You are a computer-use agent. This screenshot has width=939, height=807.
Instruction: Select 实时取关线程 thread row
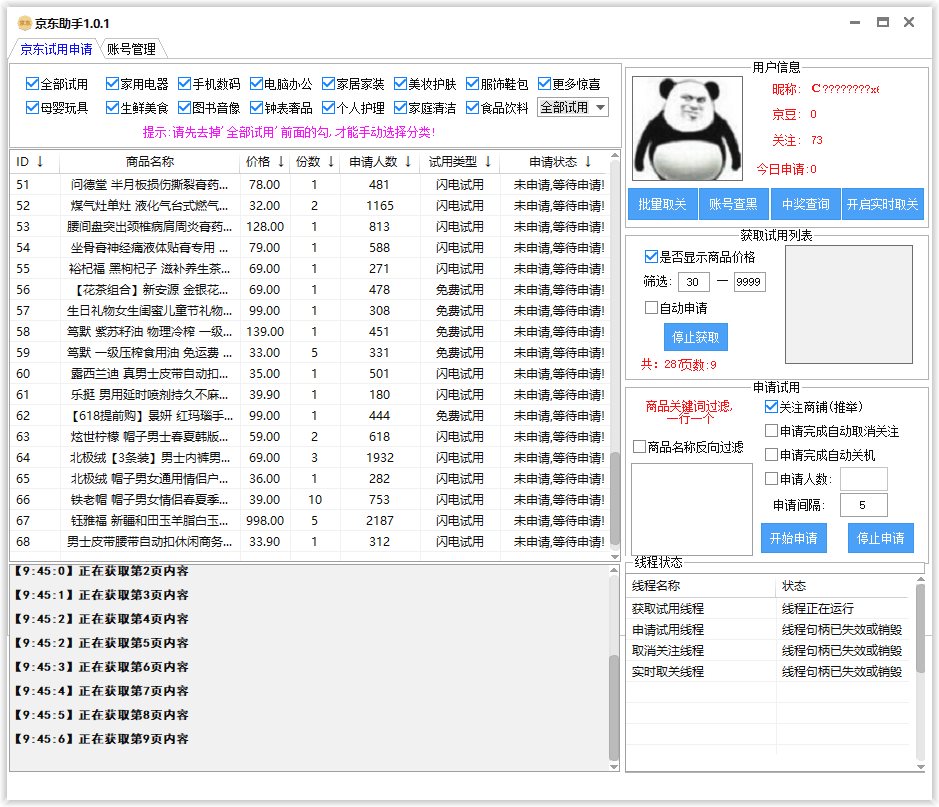pos(770,672)
